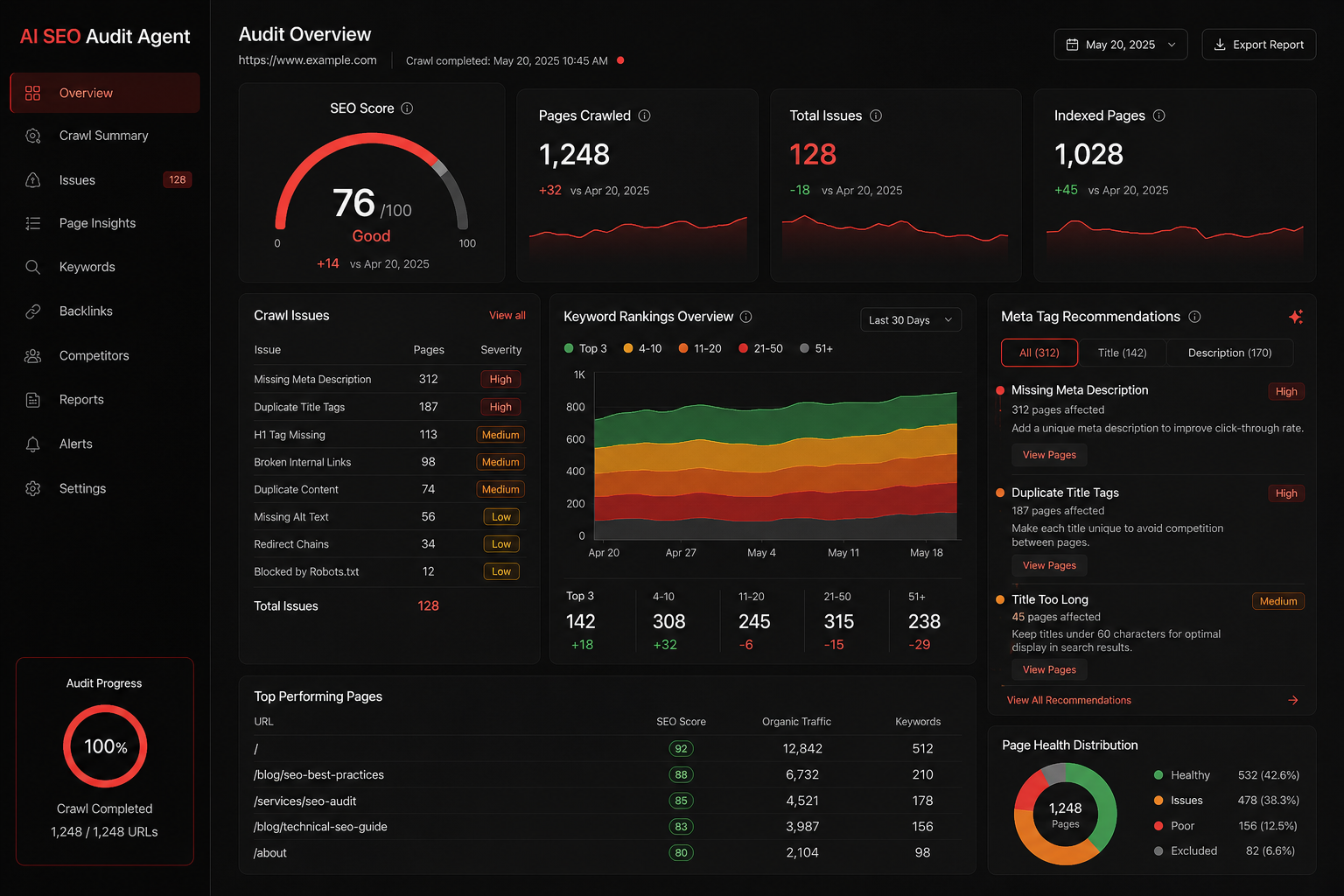Click the Reports document icon
The width and height of the screenshot is (1344, 896).
pos(32,400)
